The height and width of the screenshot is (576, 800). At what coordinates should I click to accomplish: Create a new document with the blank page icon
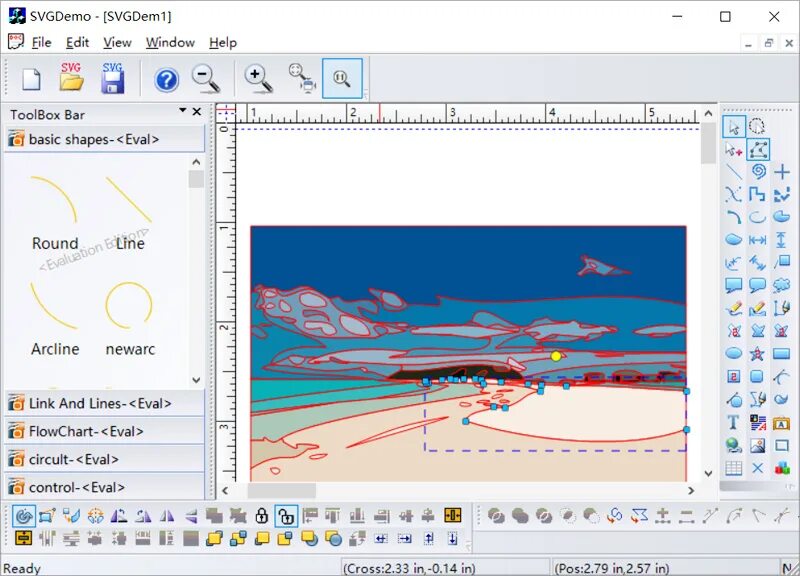[x=32, y=80]
